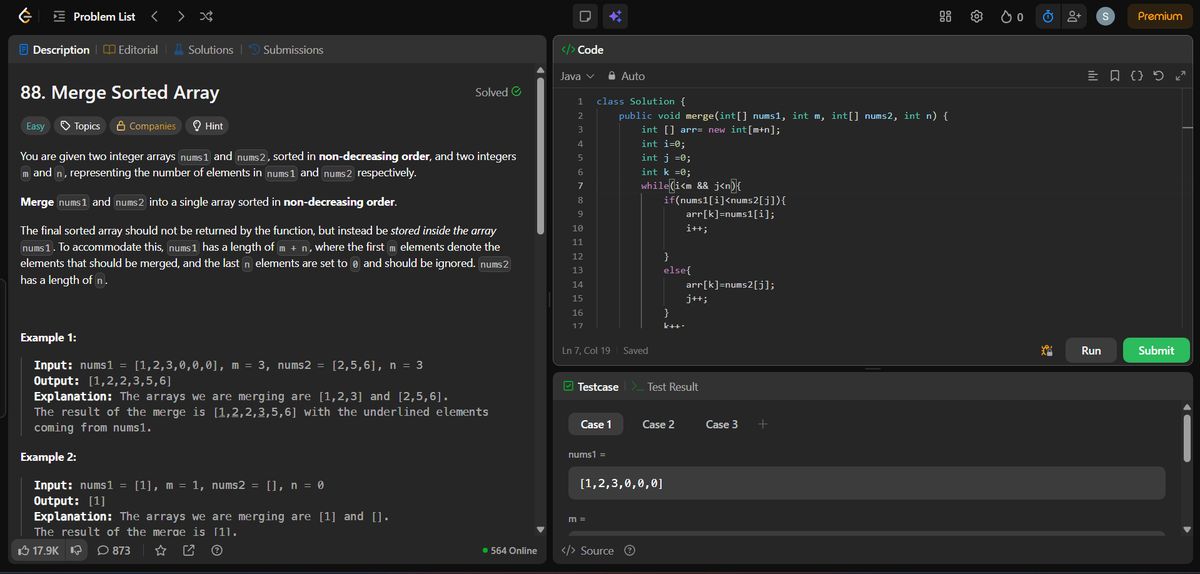Viewport: 1200px width, 574px height.
Task: Click the Easy difficulty tag
Action: (x=35, y=126)
